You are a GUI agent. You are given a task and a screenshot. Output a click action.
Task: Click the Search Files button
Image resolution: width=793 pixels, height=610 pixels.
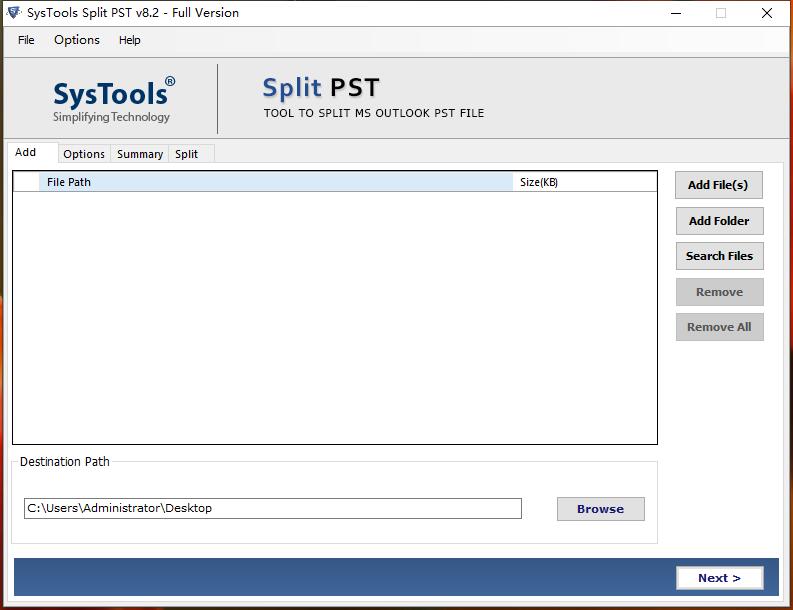point(719,256)
